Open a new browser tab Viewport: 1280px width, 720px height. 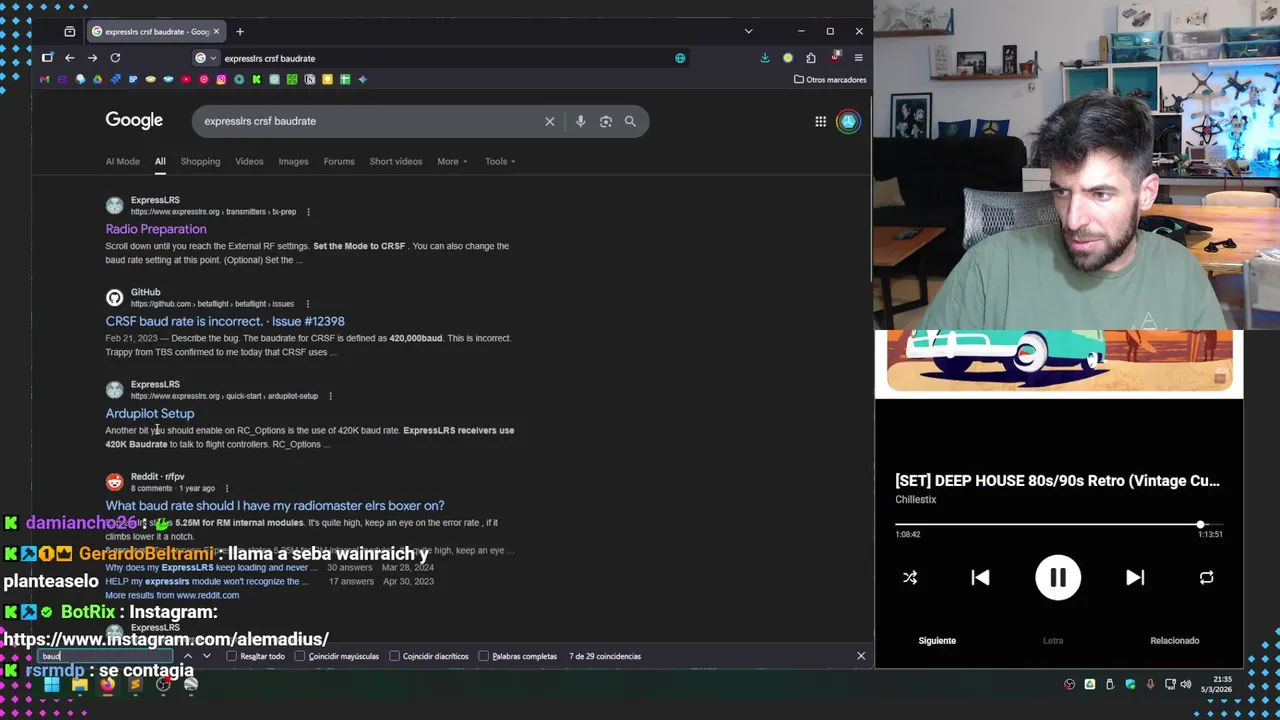240,31
